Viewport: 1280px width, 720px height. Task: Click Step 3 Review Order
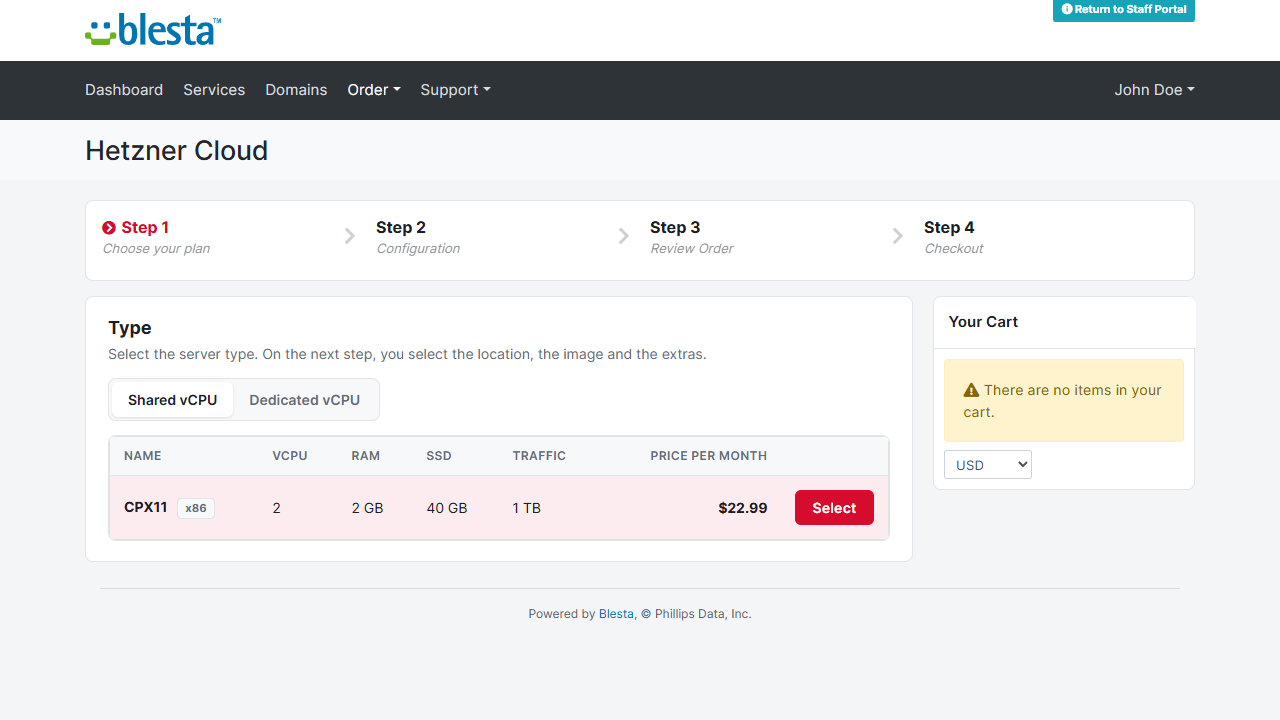point(692,237)
